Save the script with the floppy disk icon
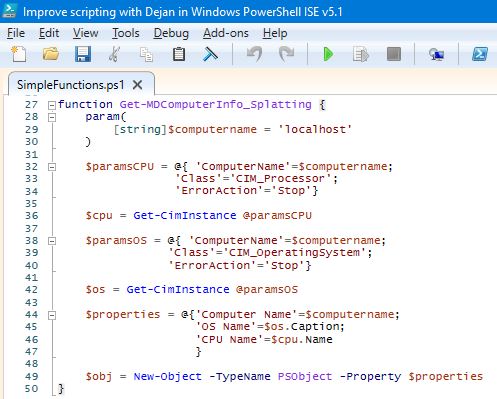The height and width of the screenshot is (399, 497). coord(83,54)
